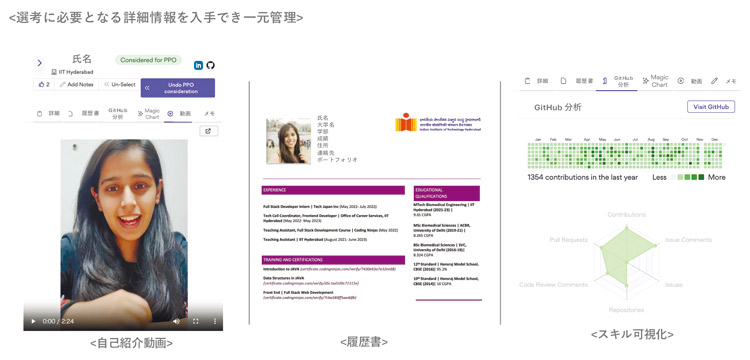Image resolution: width=750 pixels, height=360 pixels.
Task: Click the Considered for PPO badge
Action: 148,60
